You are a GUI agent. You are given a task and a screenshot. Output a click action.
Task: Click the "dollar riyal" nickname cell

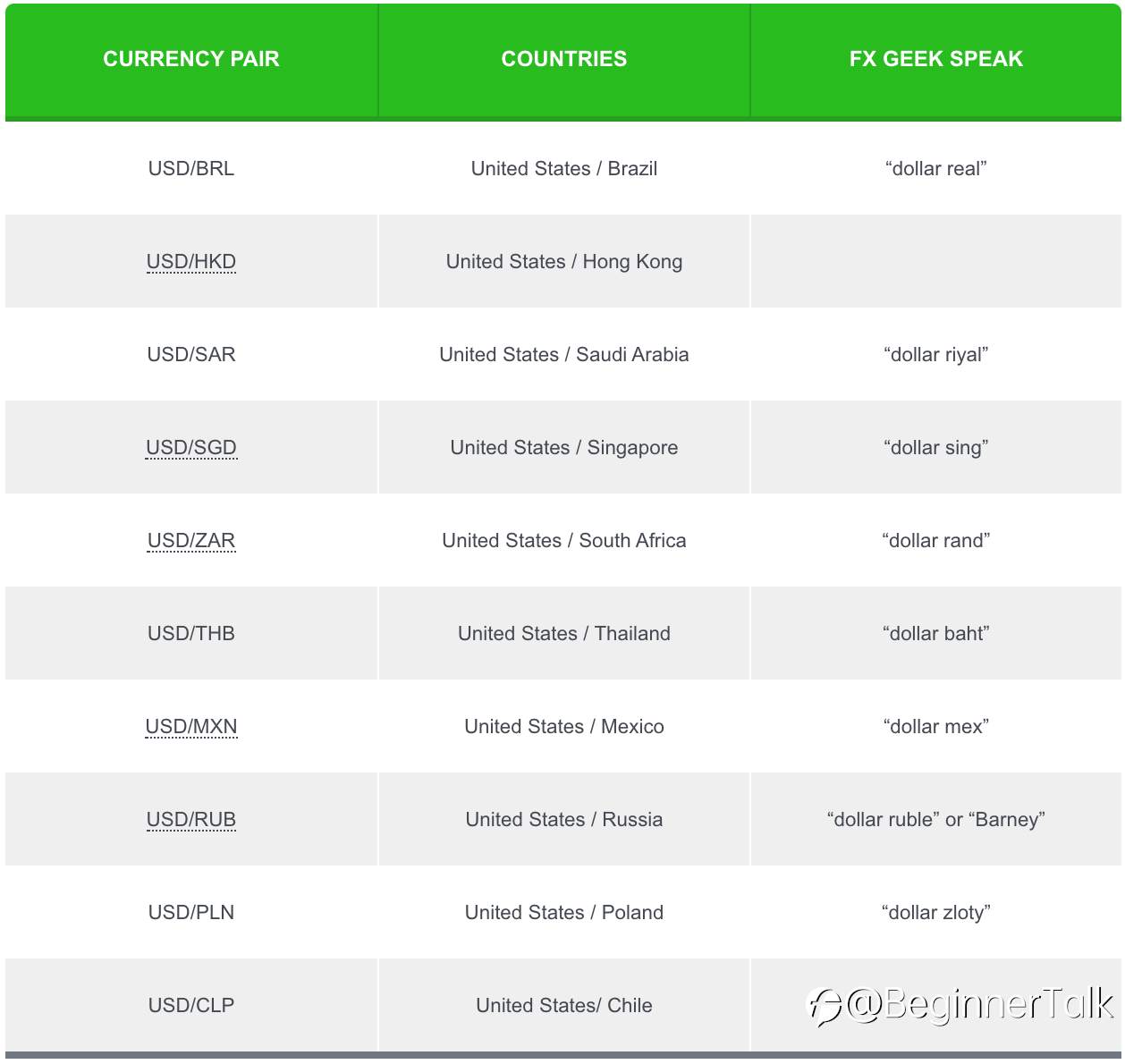click(936, 354)
